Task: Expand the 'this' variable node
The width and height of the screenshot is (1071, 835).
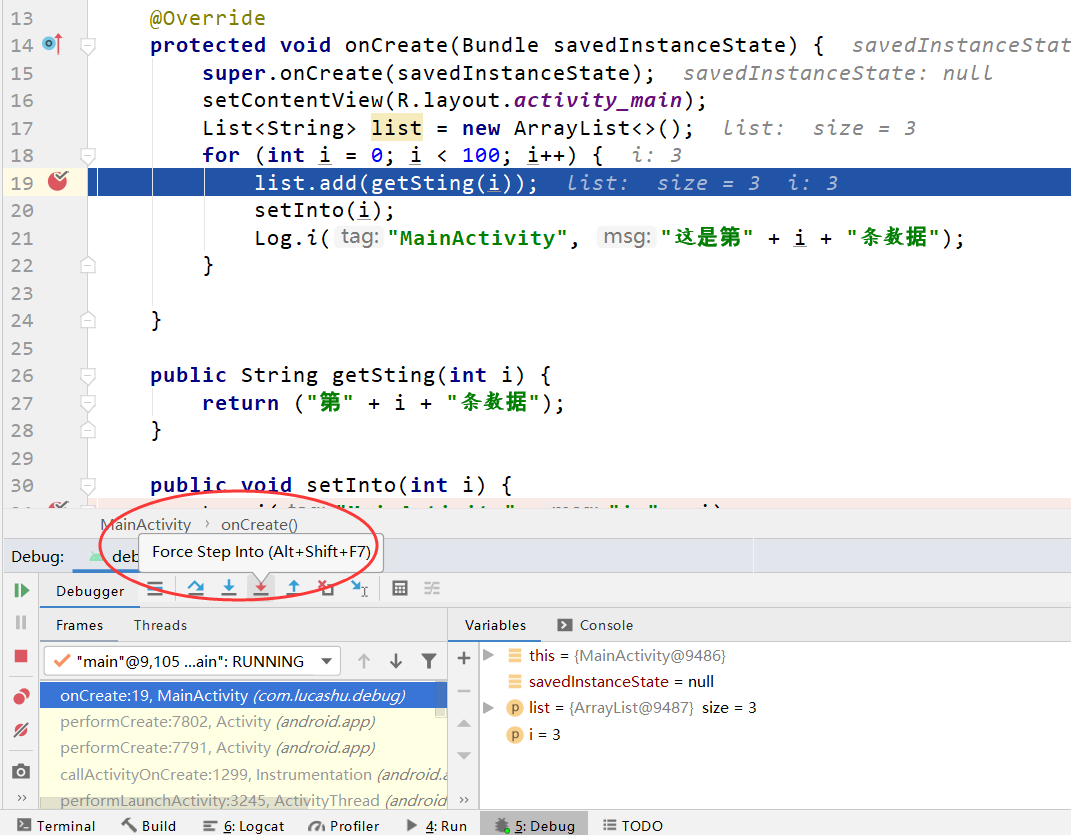Action: coord(488,655)
